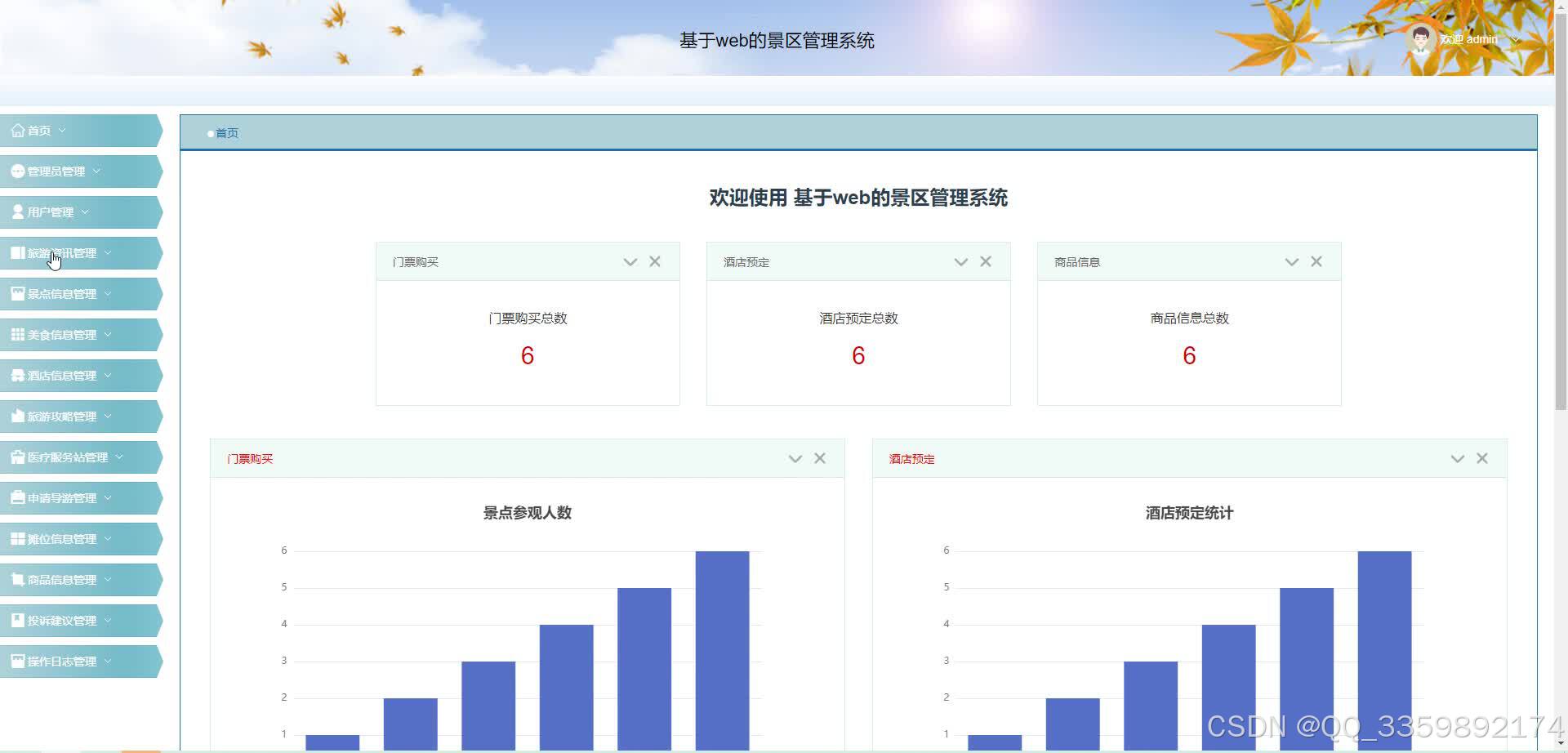Viewport: 1568px width, 753px height.
Task: Collapse the 门票购买 summary card
Action: pos(630,262)
